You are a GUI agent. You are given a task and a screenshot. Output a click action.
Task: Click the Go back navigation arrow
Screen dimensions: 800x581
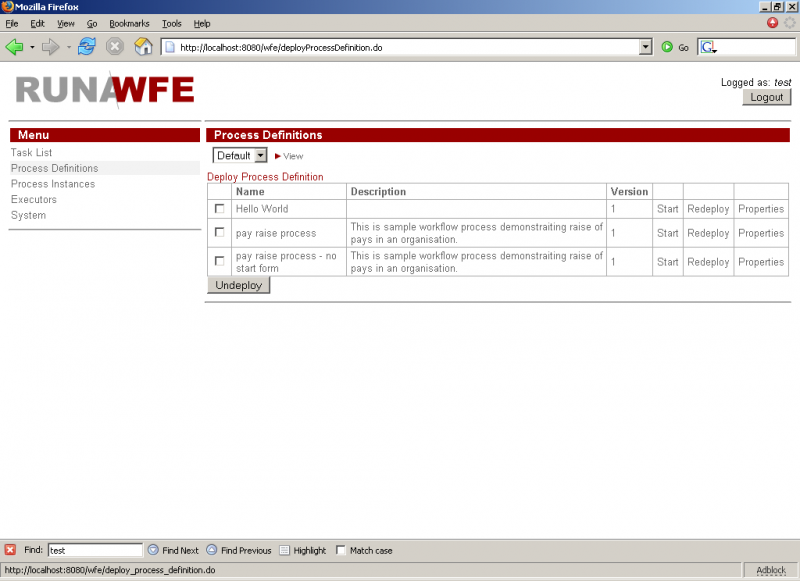coord(16,46)
